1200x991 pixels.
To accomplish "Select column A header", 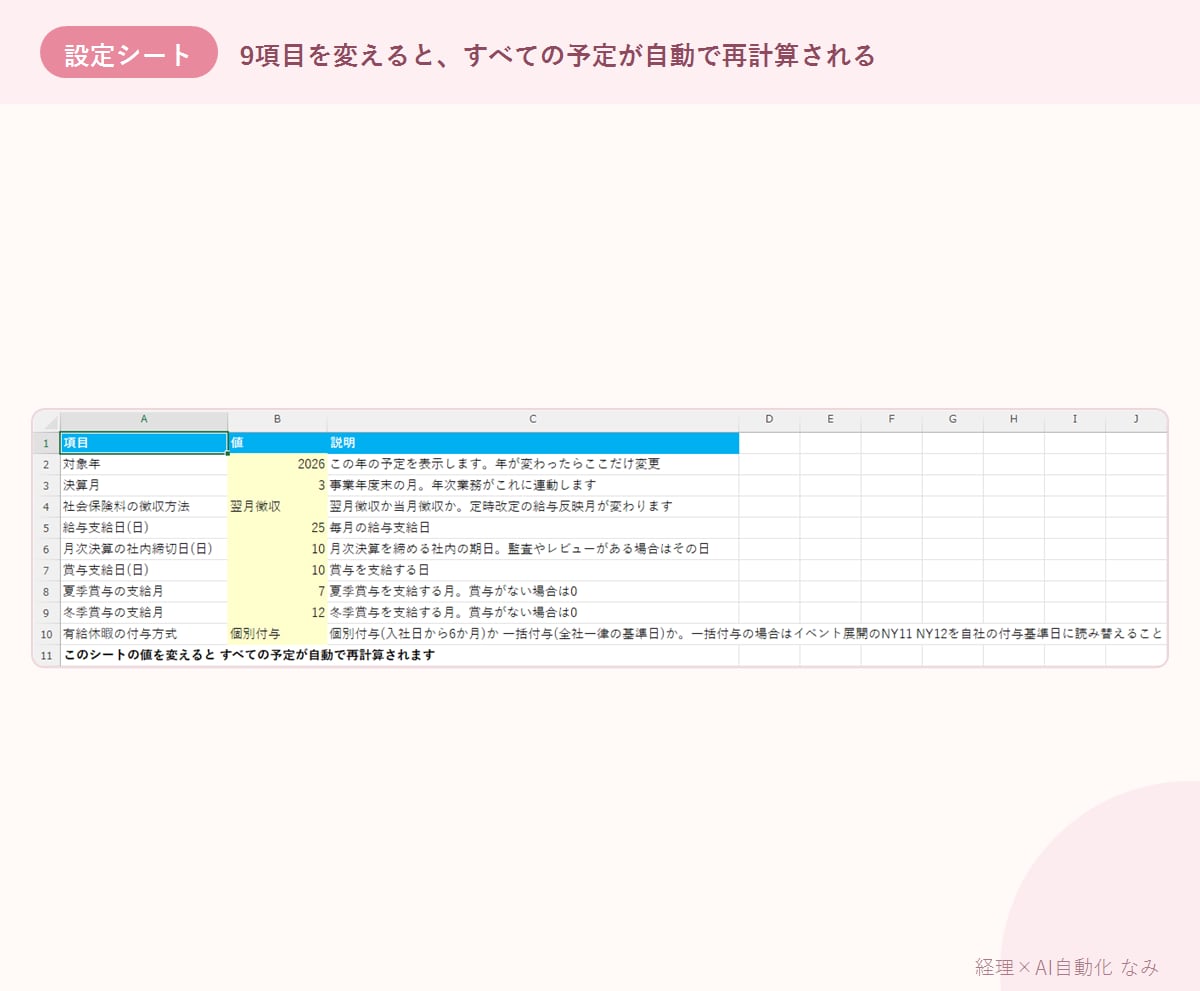I will coord(144,419).
